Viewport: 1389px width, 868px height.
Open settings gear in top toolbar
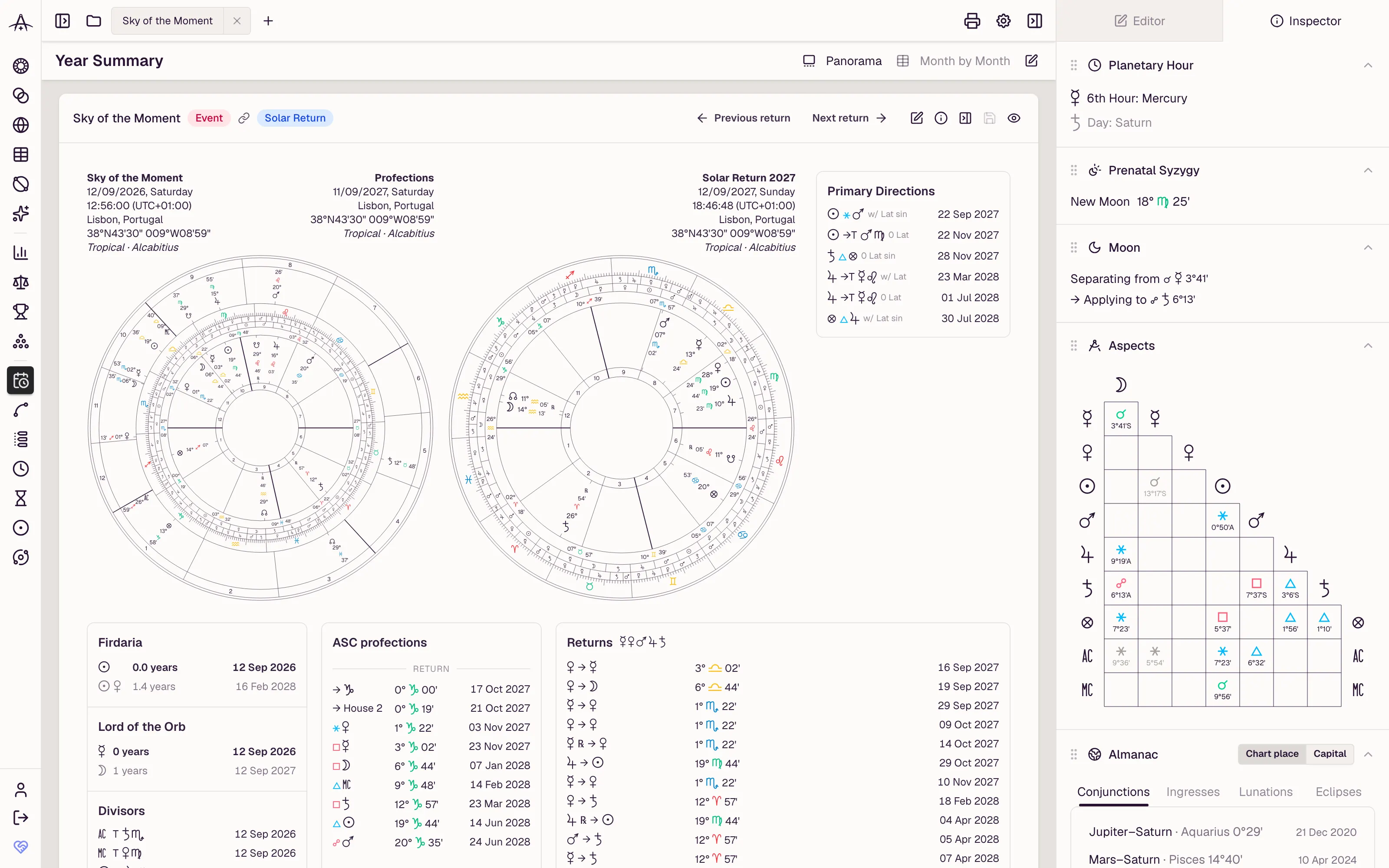tap(1003, 21)
